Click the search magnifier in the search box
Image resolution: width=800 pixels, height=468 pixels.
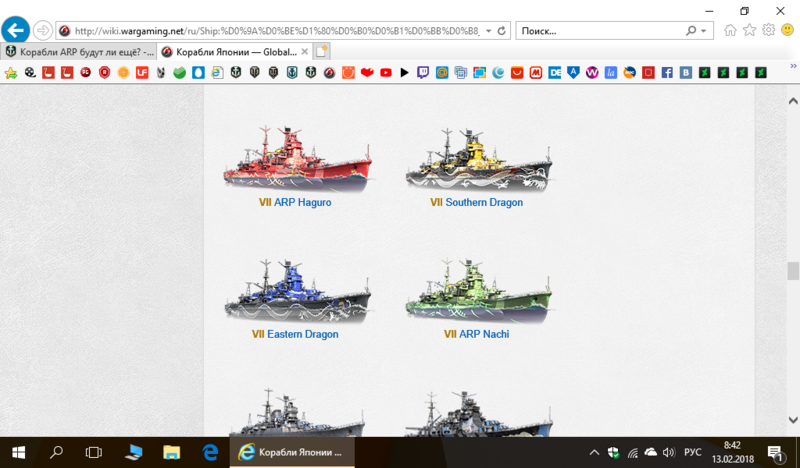coord(691,31)
